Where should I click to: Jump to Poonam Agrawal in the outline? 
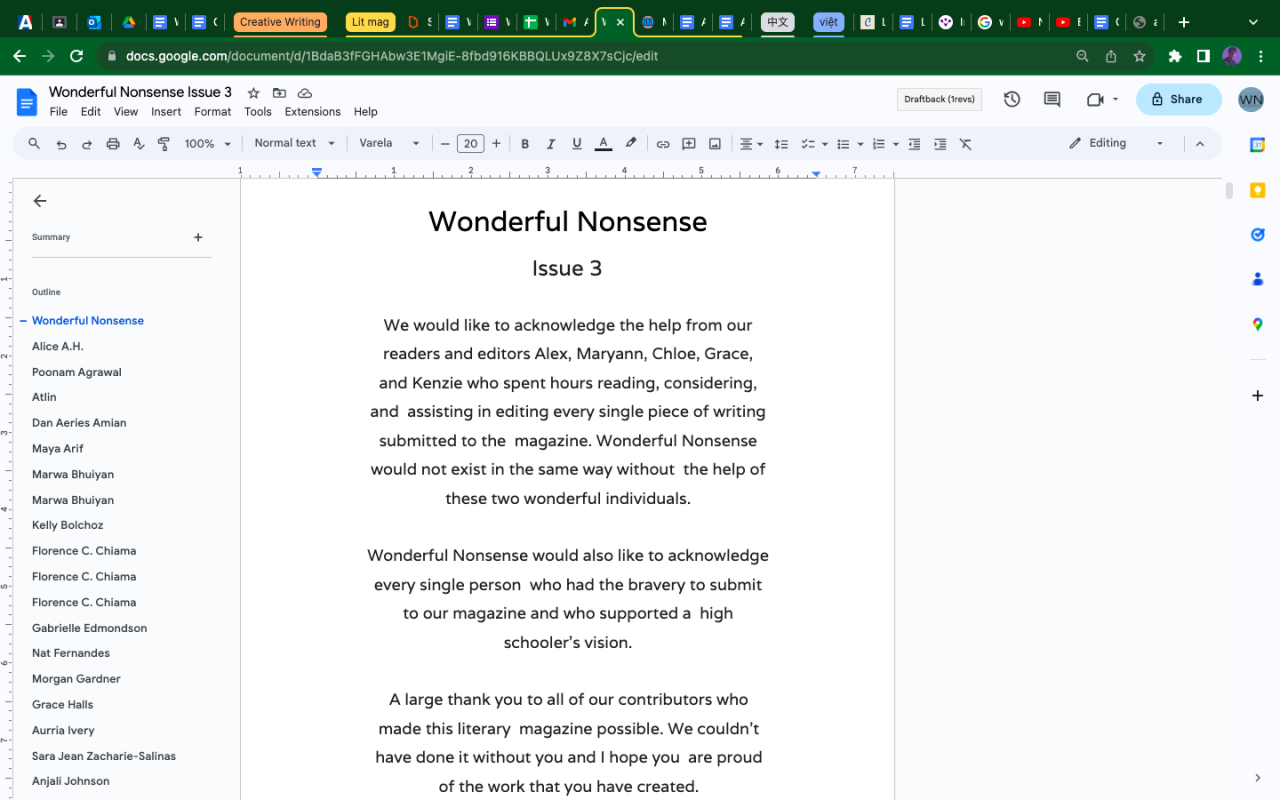point(77,372)
